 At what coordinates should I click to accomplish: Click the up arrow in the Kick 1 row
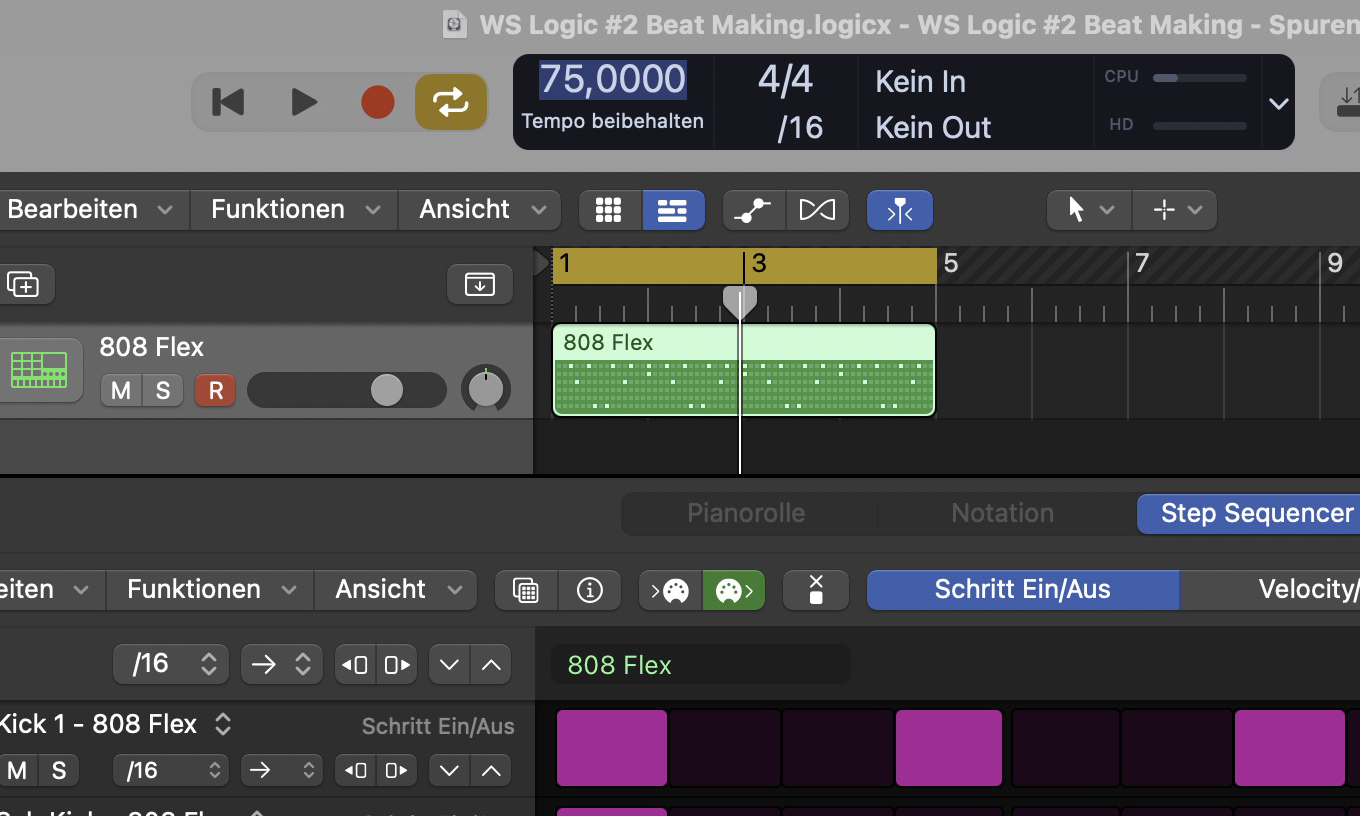tap(491, 770)
